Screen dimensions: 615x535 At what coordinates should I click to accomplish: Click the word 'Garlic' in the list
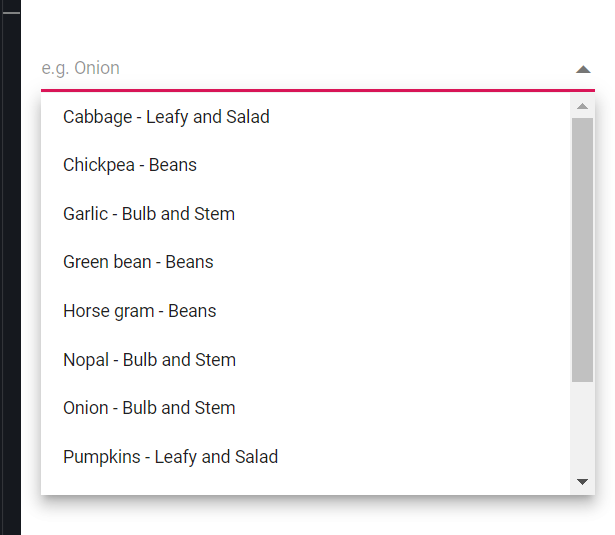pos(85,214)
